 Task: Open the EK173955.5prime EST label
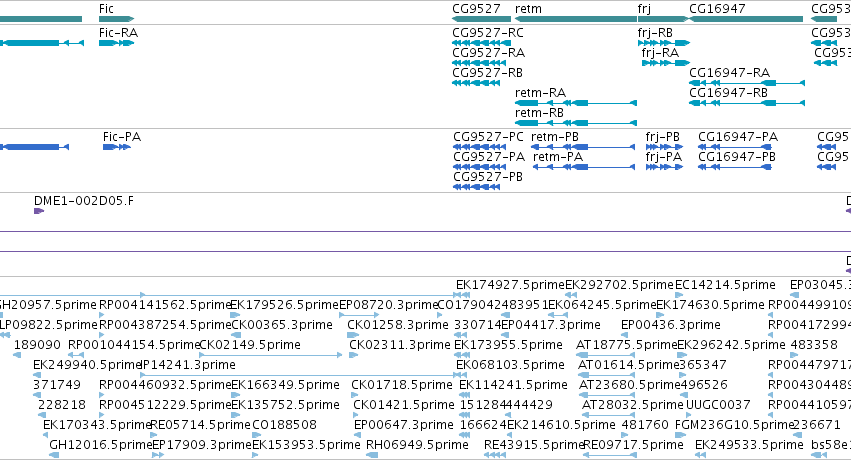(x=508, y=345)
